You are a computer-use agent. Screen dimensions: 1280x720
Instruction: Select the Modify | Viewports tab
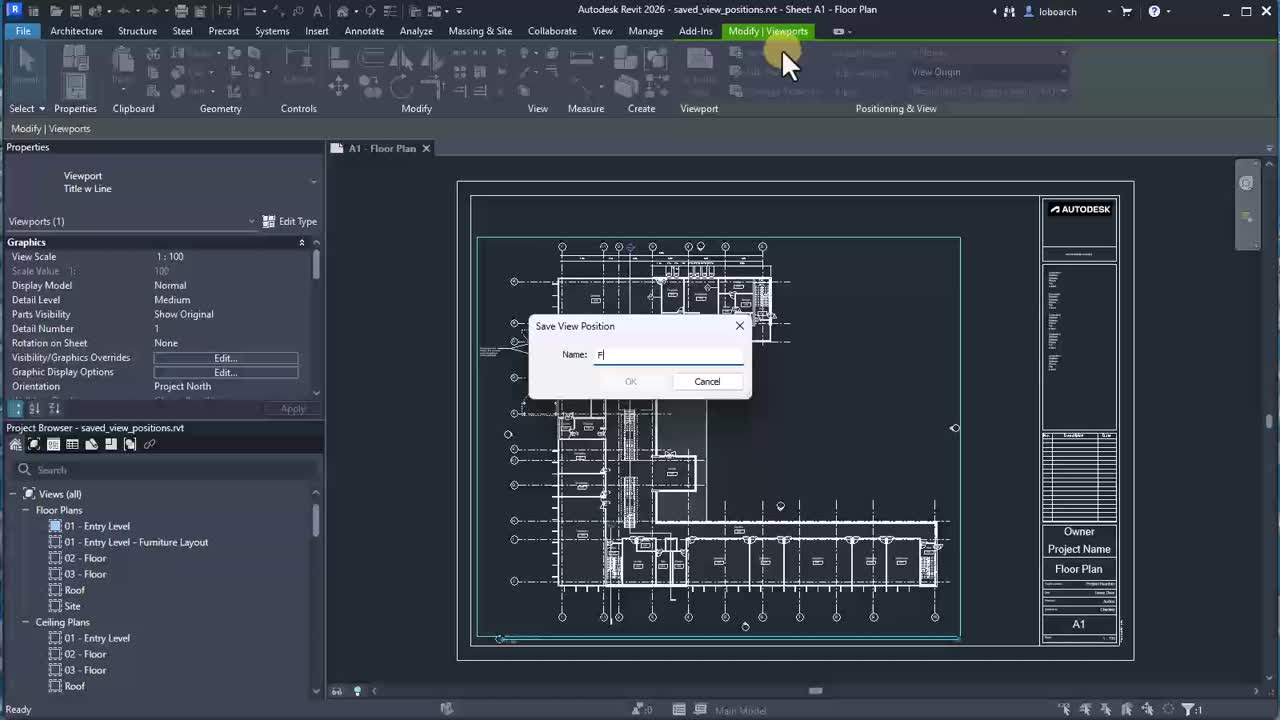[x=768, y=31]
